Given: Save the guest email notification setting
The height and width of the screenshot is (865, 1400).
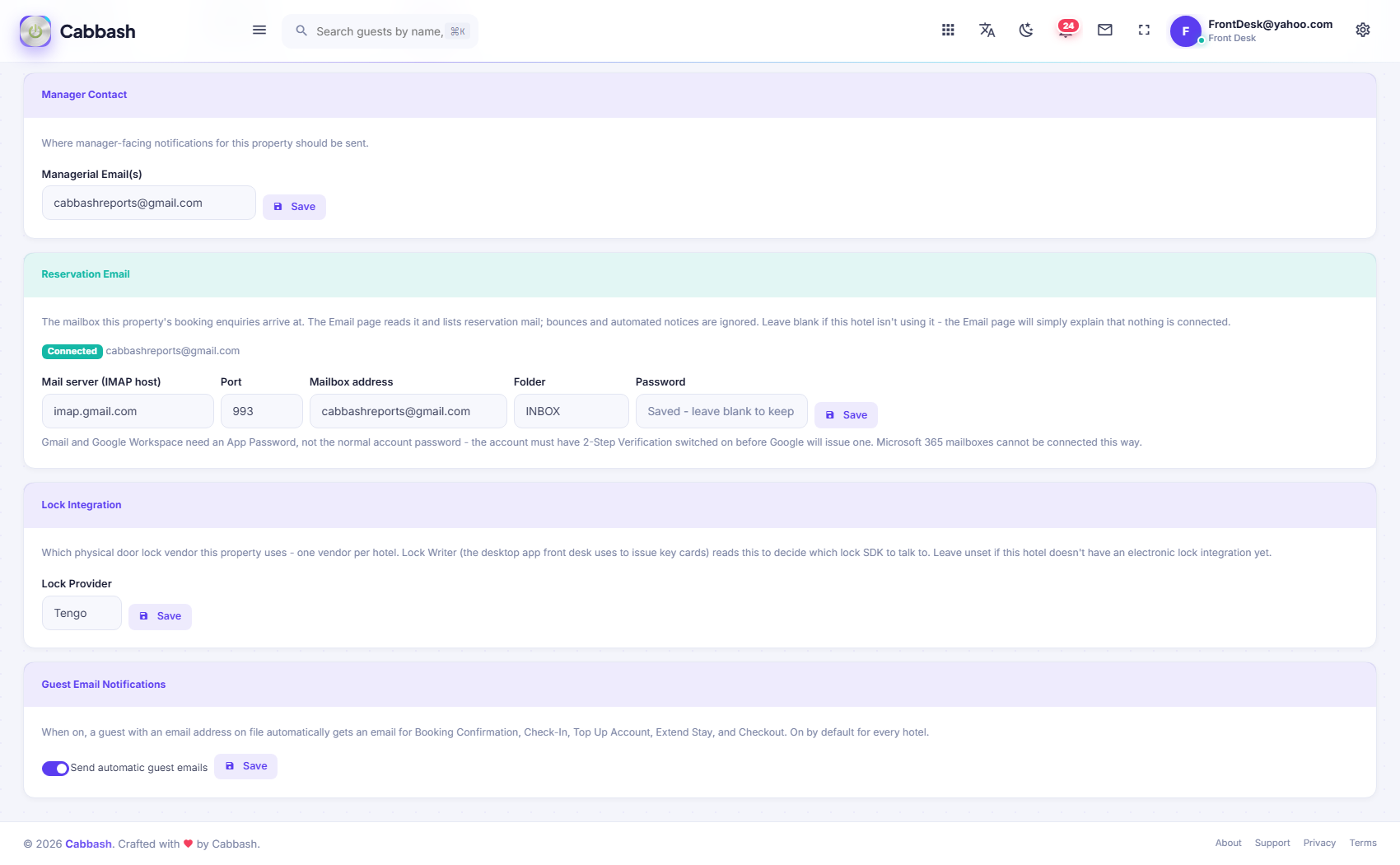Looking at the screenshot, I should point(245,766).
